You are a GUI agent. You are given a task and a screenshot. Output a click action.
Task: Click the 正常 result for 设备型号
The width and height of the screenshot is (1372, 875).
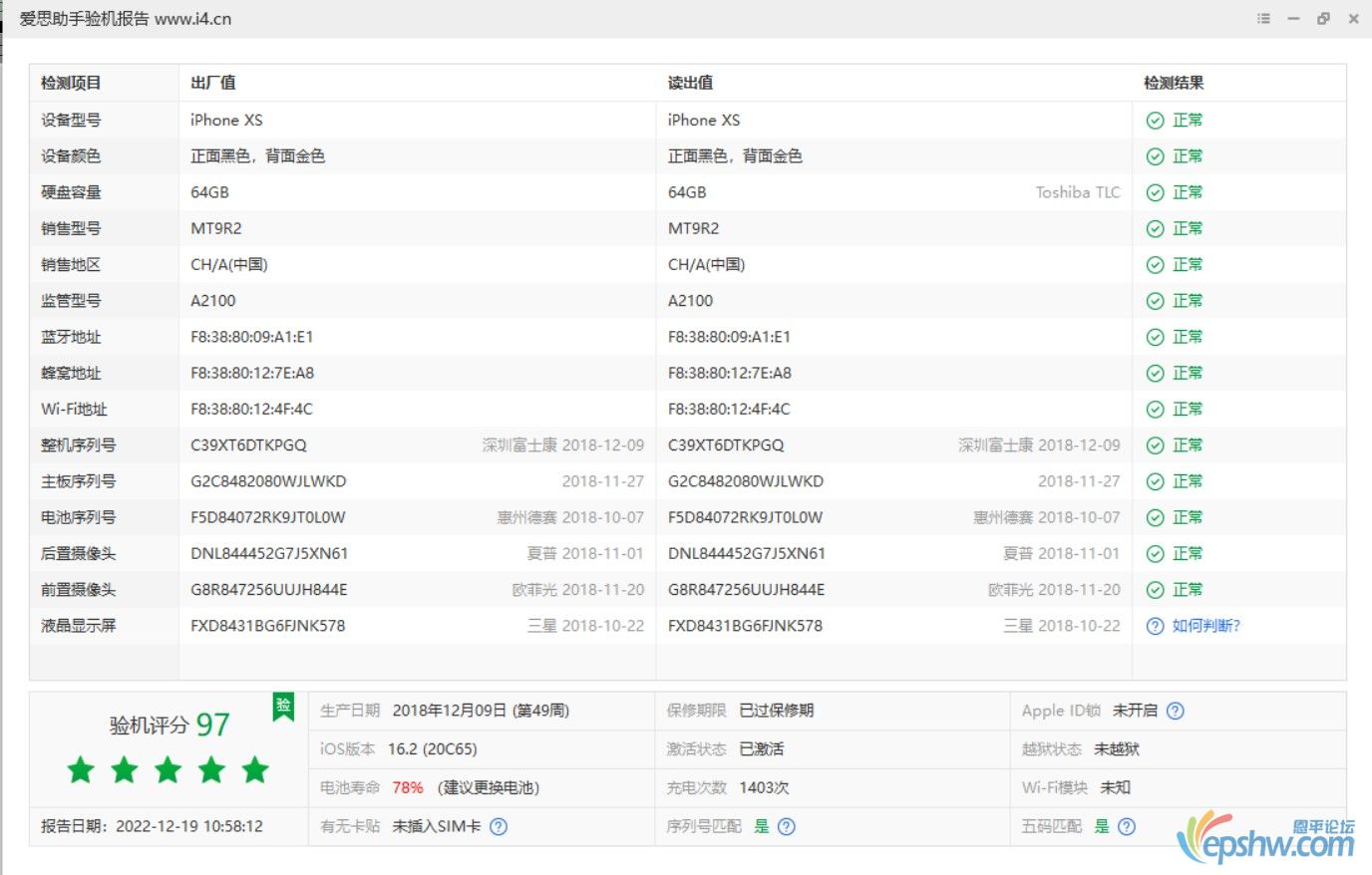click(1188, 121)
